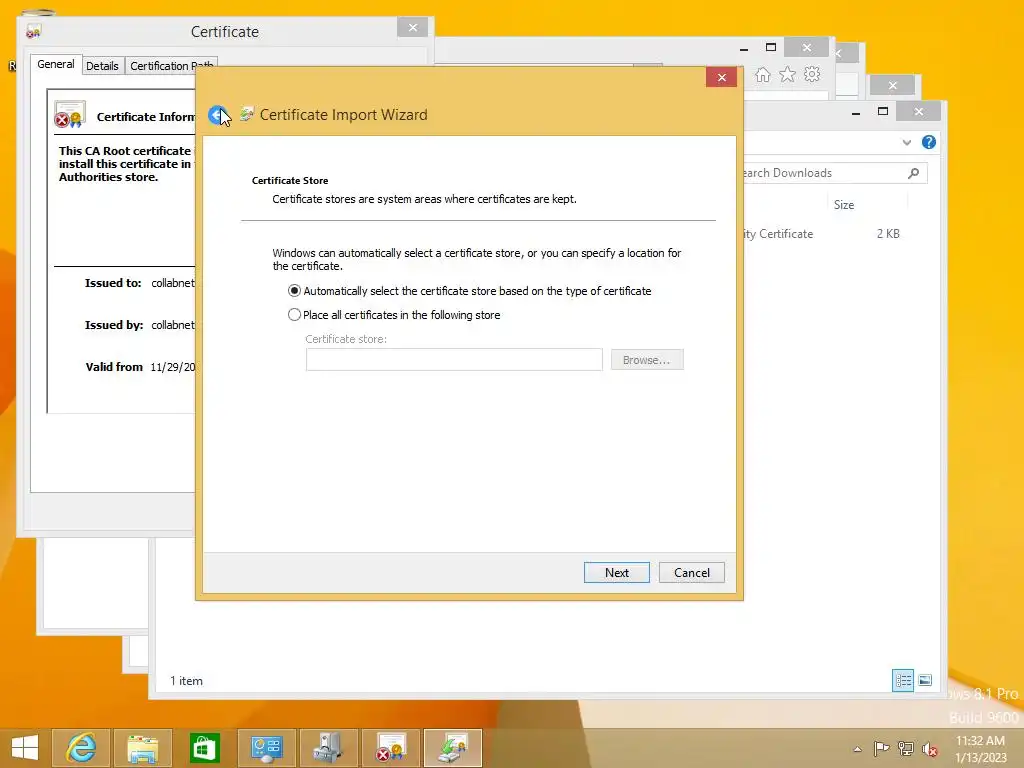The width and height of the screenshot is (1024, 768).
Task: Open Internet Explorer favorites star
Action: (x=788, y=74)
